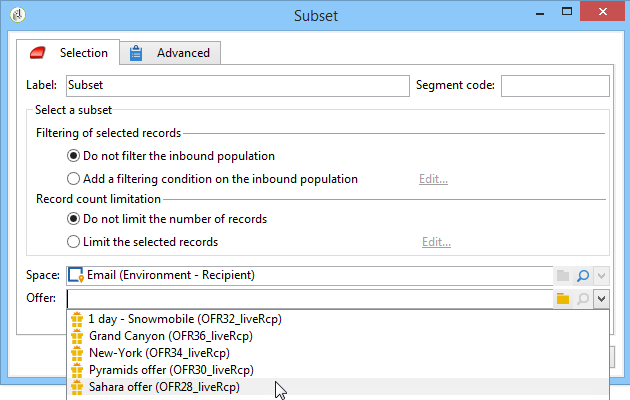Click Edit link next to filtering condition
This screenshot has height=400, width=630.
(x=433, y=180)
